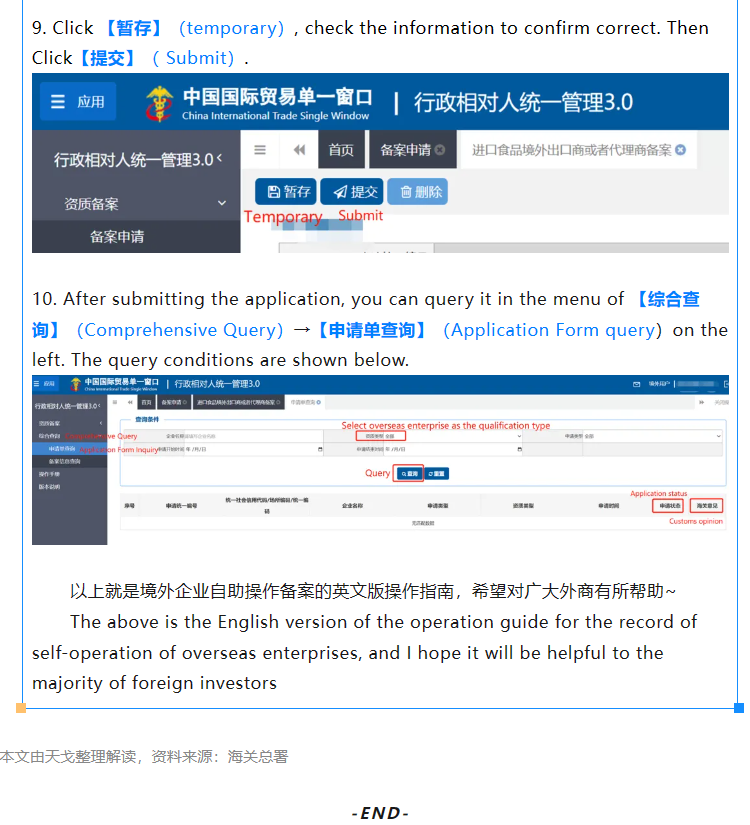Collapse the 行政相对人统一管理3.0 sidebar header
The height and width of the screenshot is (825, 750).
219,159
